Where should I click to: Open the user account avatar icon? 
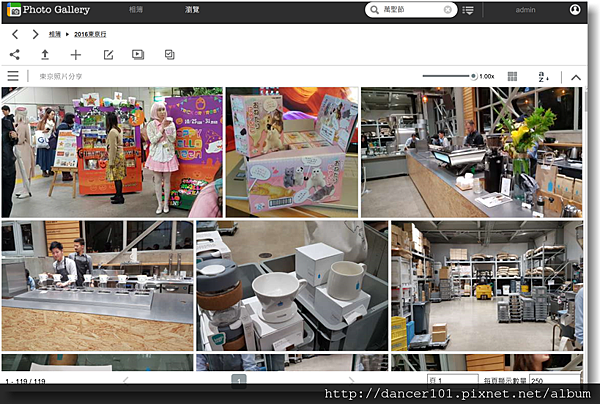575,10
